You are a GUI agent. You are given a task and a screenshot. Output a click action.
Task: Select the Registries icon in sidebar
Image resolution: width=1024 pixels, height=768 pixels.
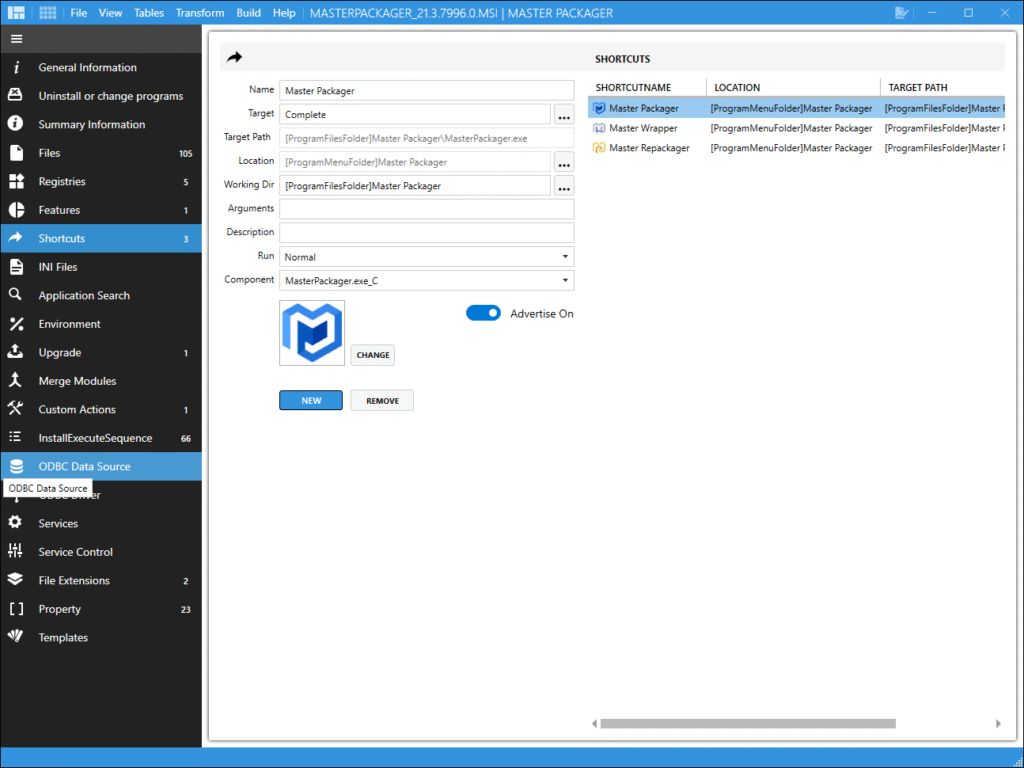click(x=16, y=182)
